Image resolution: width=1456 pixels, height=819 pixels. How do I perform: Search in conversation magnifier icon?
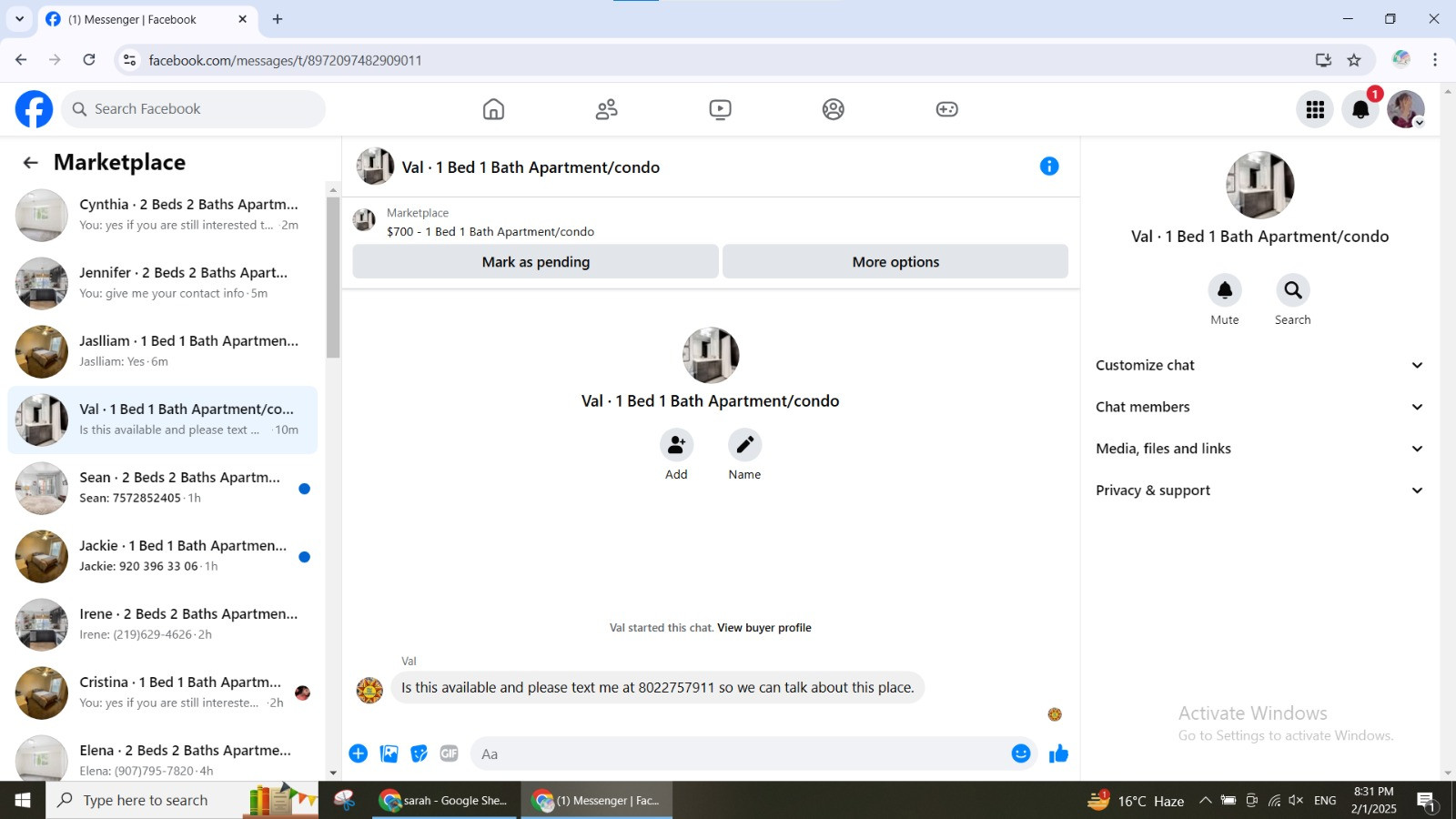tap(1292, 290)
